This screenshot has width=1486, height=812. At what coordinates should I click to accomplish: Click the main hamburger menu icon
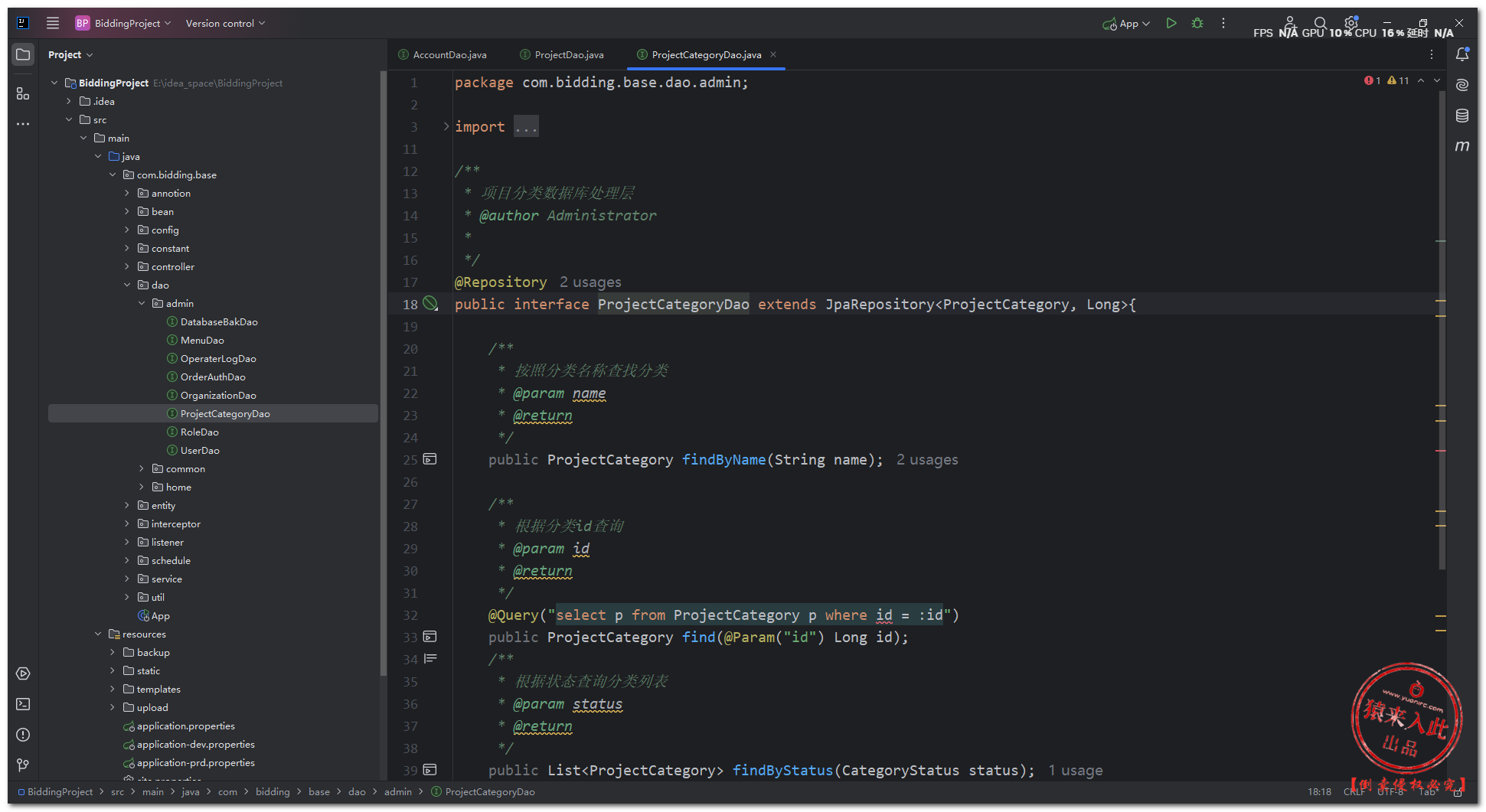[x=53, y=23]
